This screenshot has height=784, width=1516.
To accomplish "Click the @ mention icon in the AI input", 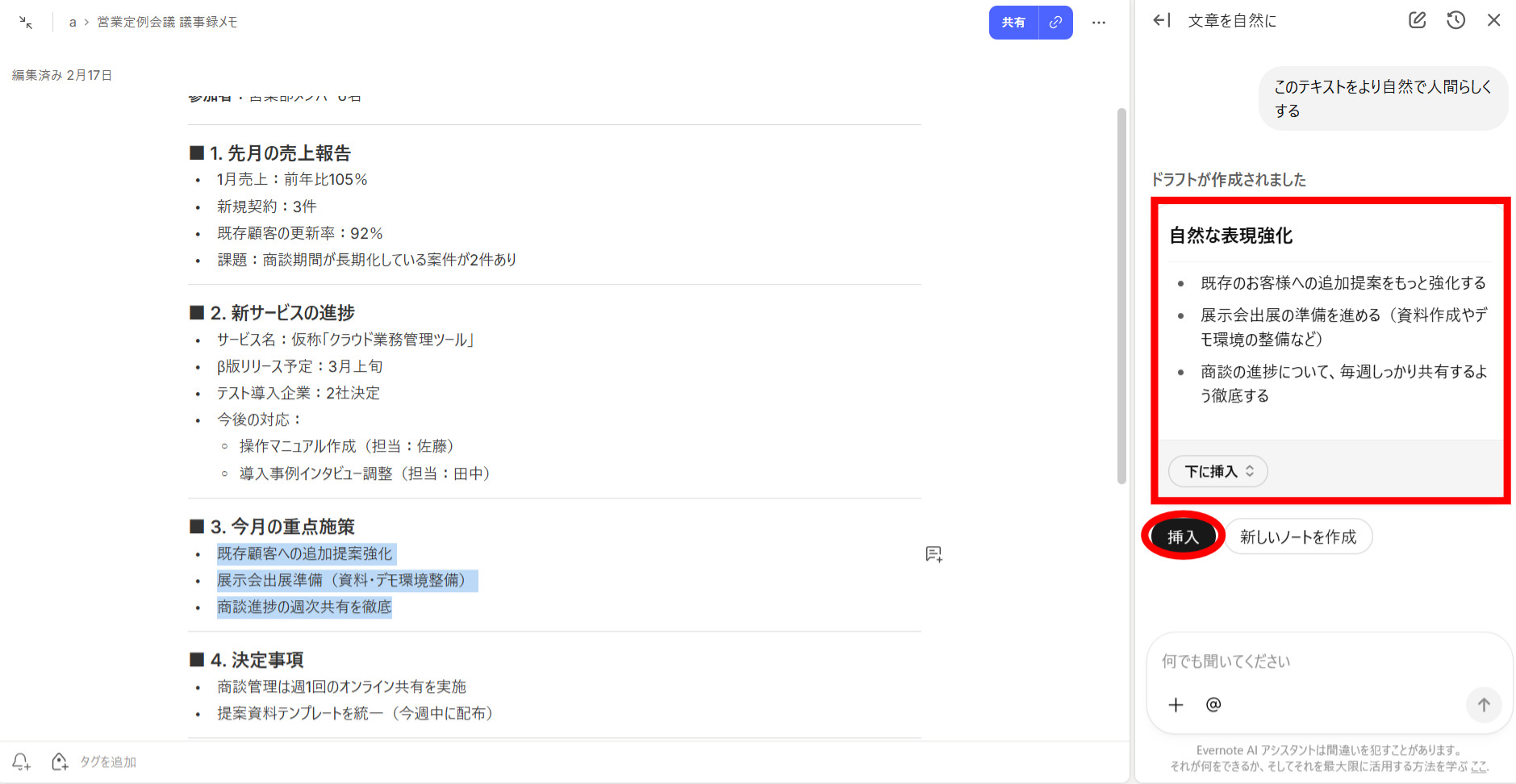I will coord(1213,704).
